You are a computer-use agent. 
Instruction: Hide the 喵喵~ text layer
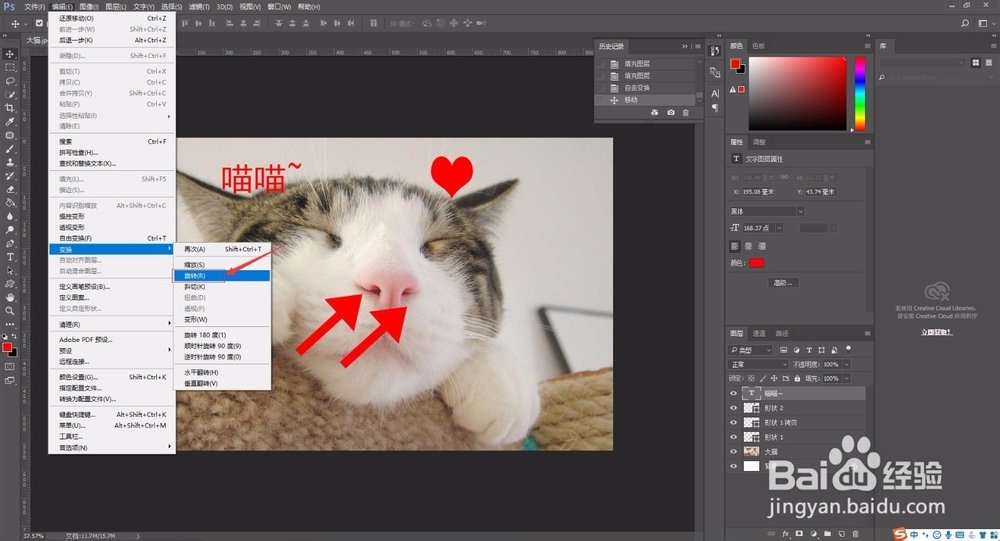pos(733,394)
